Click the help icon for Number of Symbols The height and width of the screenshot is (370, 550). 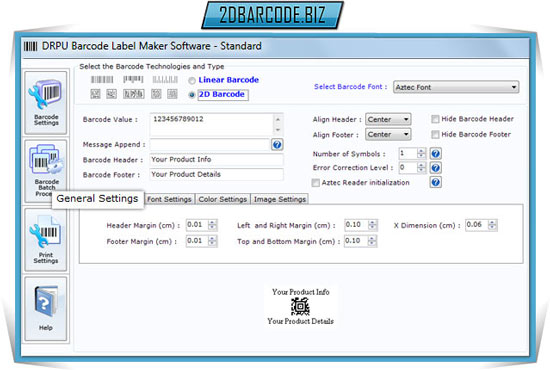click(435, 154)
